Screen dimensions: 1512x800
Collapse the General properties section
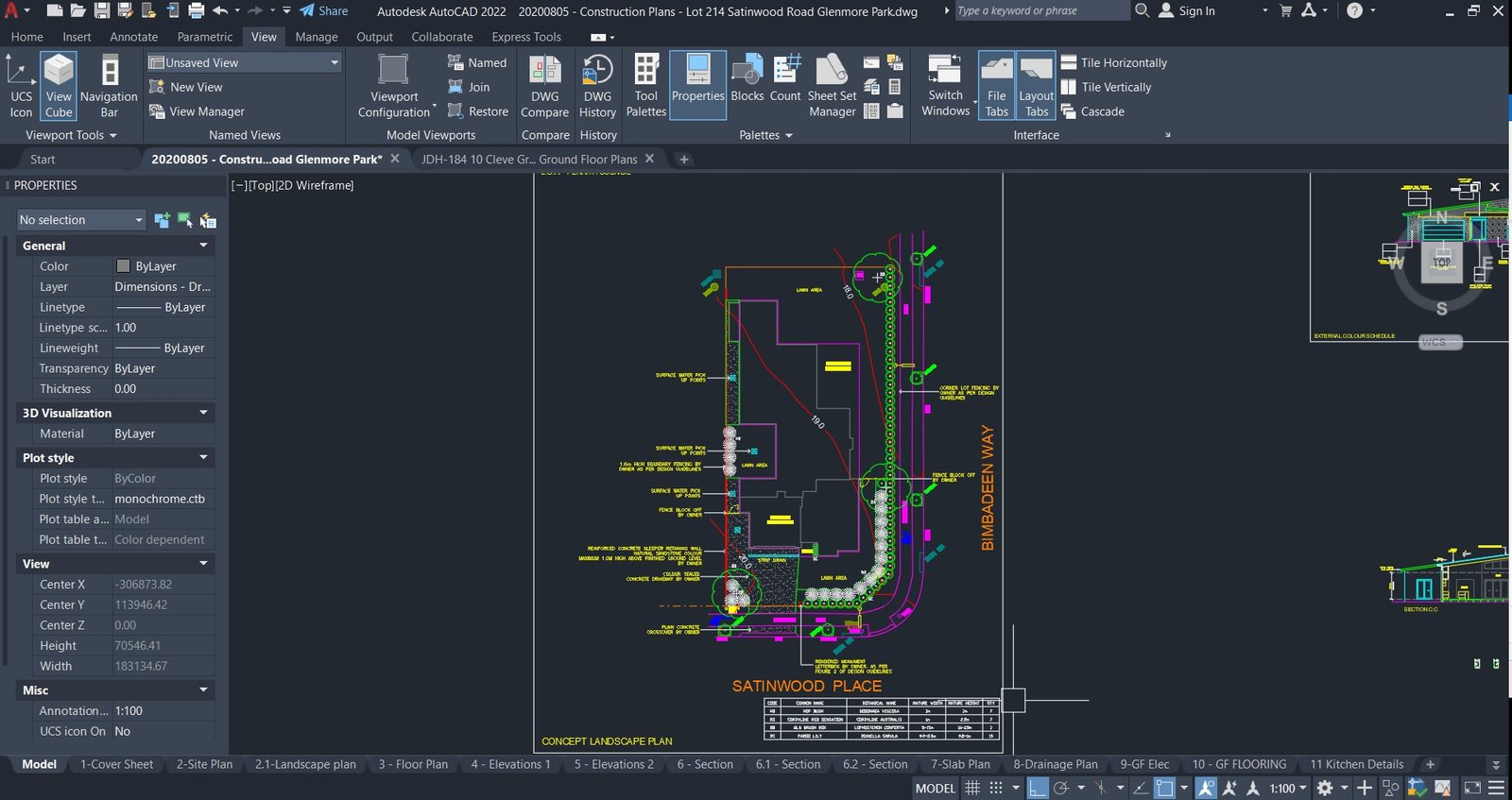[x=114, y=246]
